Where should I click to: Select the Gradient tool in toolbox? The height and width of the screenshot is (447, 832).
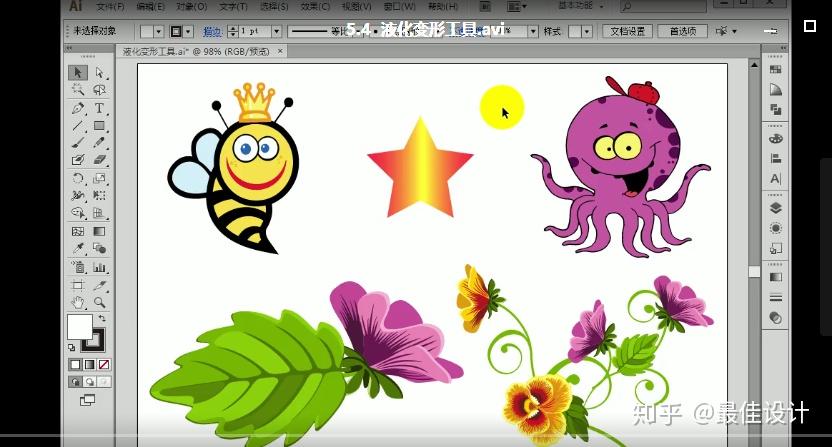pos(99,231)
